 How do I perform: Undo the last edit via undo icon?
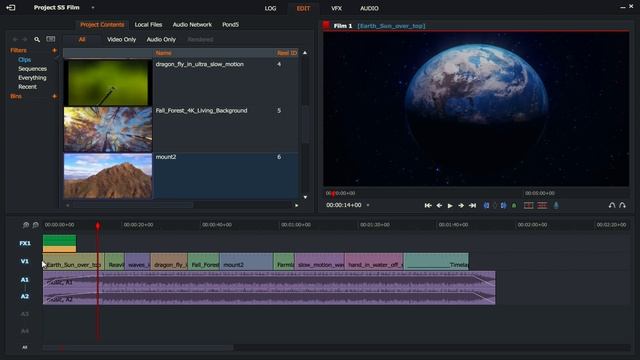tap(611, 205)
